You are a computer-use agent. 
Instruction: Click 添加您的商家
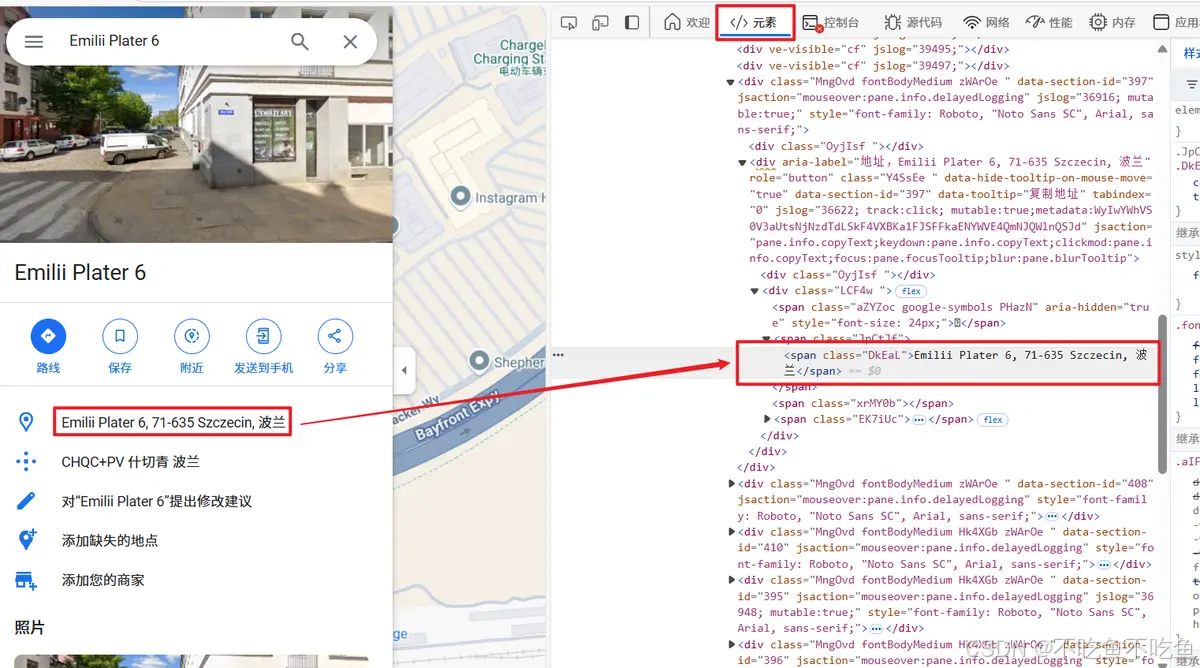pyautogui.click(x=103, y=580)
